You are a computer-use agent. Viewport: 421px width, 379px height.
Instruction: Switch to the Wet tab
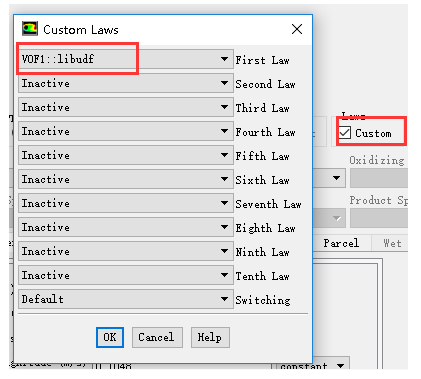point(391,243)
